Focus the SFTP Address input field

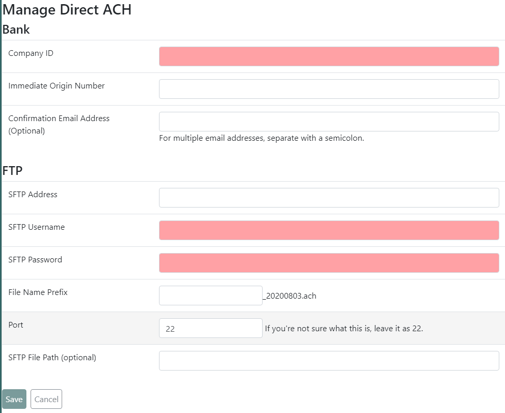point(329,198)
